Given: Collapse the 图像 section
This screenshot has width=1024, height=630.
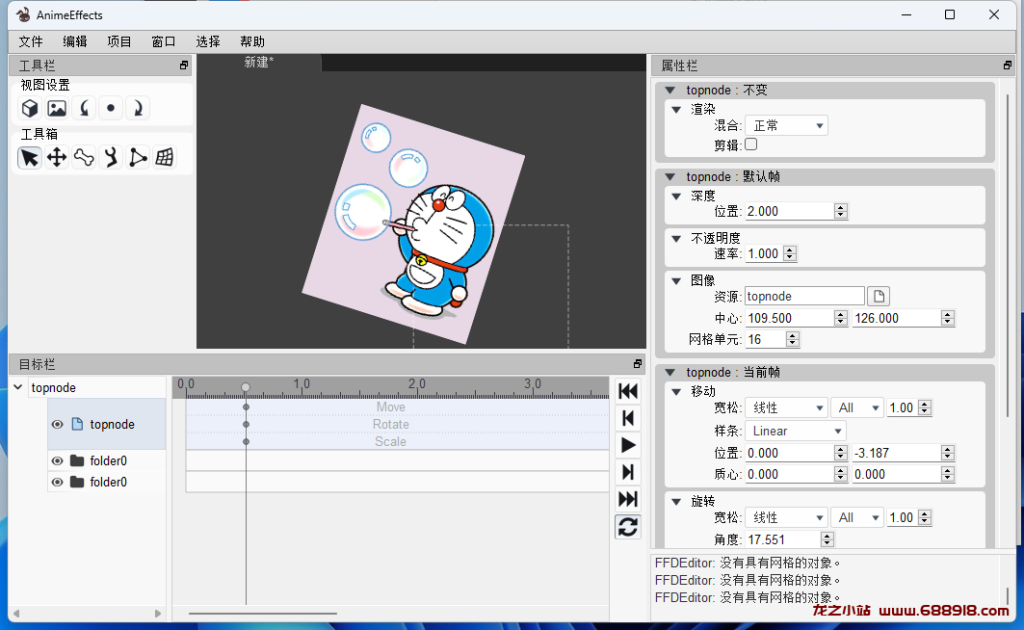Looking at the screenshot, I should 677,281.
